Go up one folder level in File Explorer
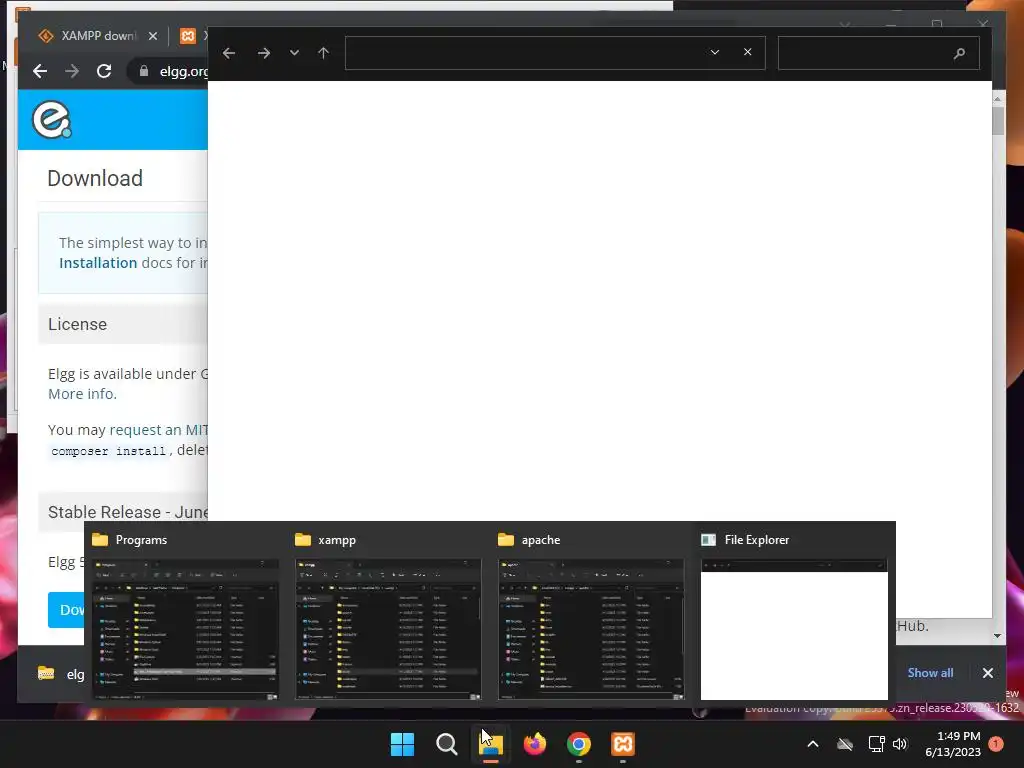 click(x=323, y=53)
